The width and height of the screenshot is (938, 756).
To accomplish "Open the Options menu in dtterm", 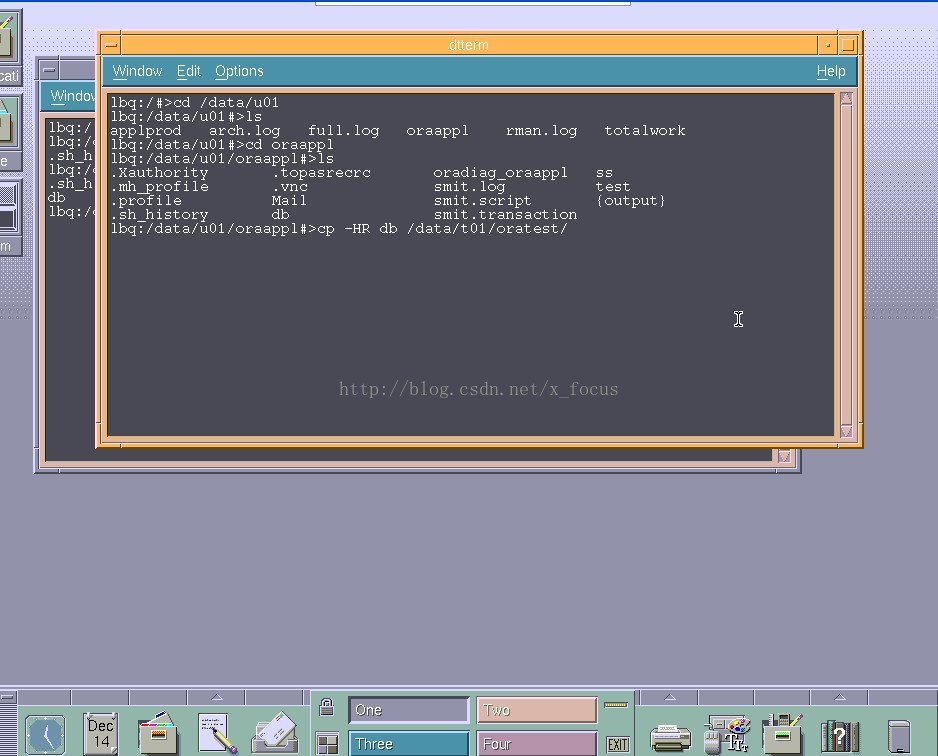I will point(239,71).
